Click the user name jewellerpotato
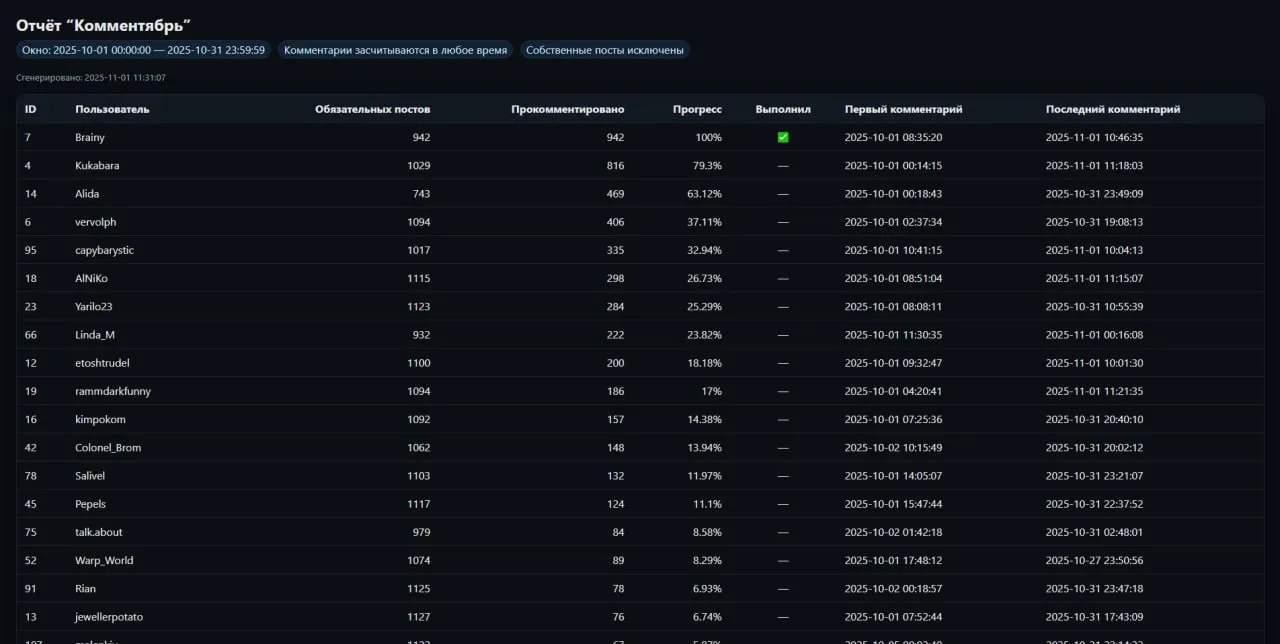 click(x=109, y=617)
